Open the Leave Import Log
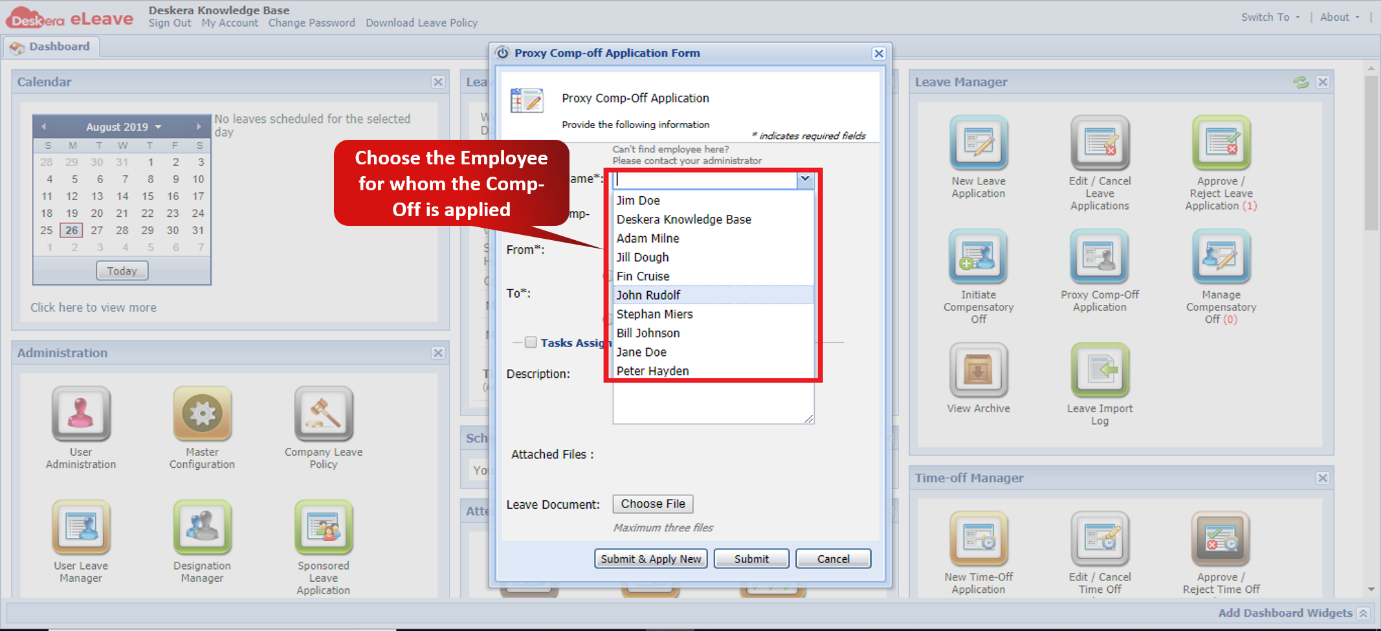 pyautogui.click(x=1099, y=370)
